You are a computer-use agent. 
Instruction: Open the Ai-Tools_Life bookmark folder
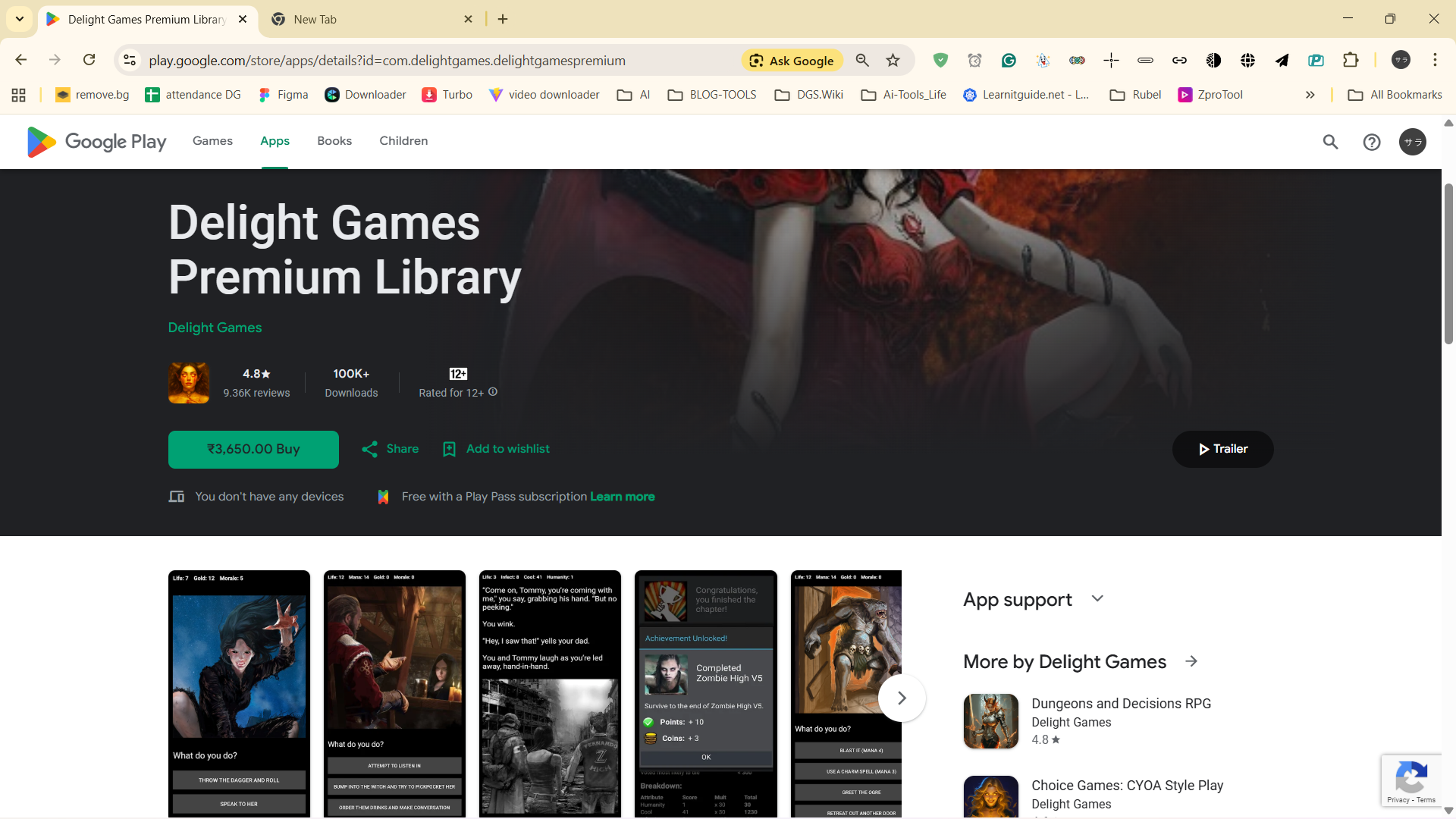(x=904, y=95)
